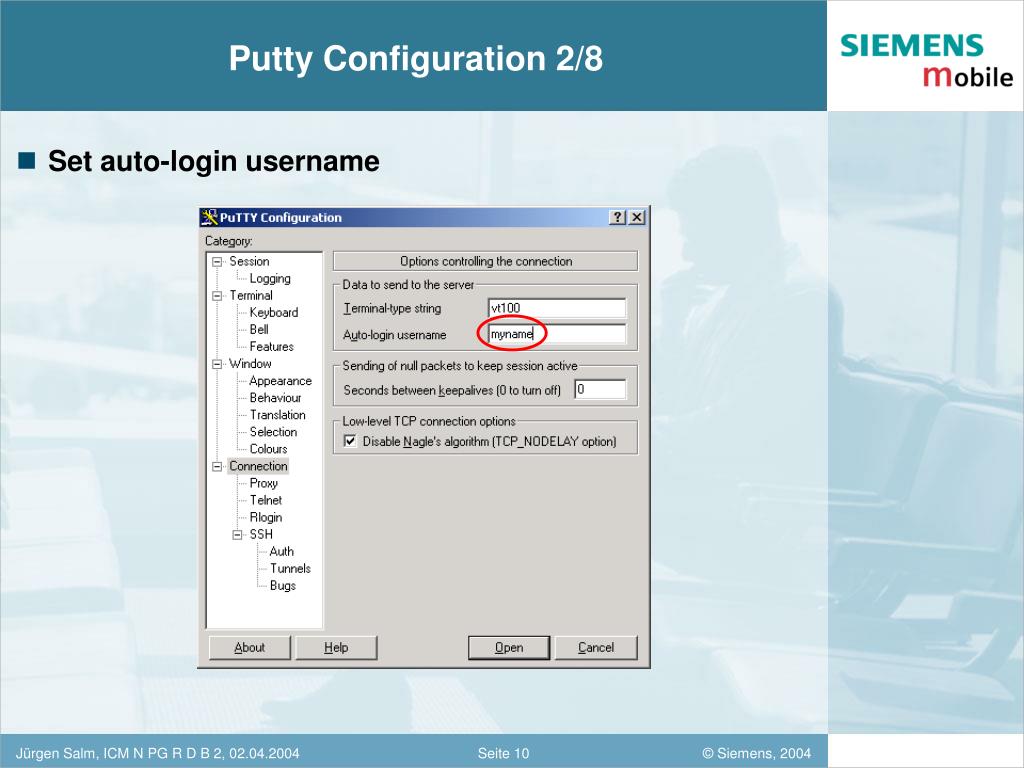Select the Bell category
The width and height of the screenshot is (1024, 768).
259,329
